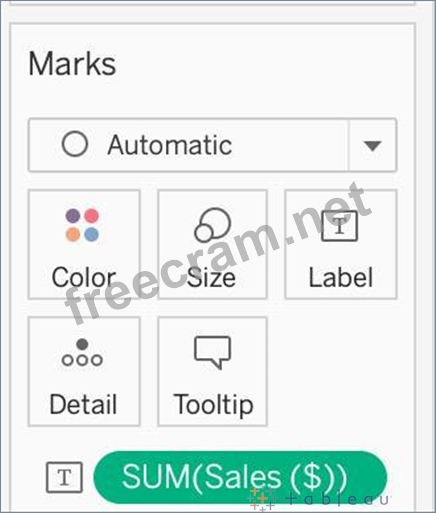Click the text mark icon beside SUM(Sales ($))
Image resolution: width=436 pixels, height=513 pixels.
(x=64, y=477)
